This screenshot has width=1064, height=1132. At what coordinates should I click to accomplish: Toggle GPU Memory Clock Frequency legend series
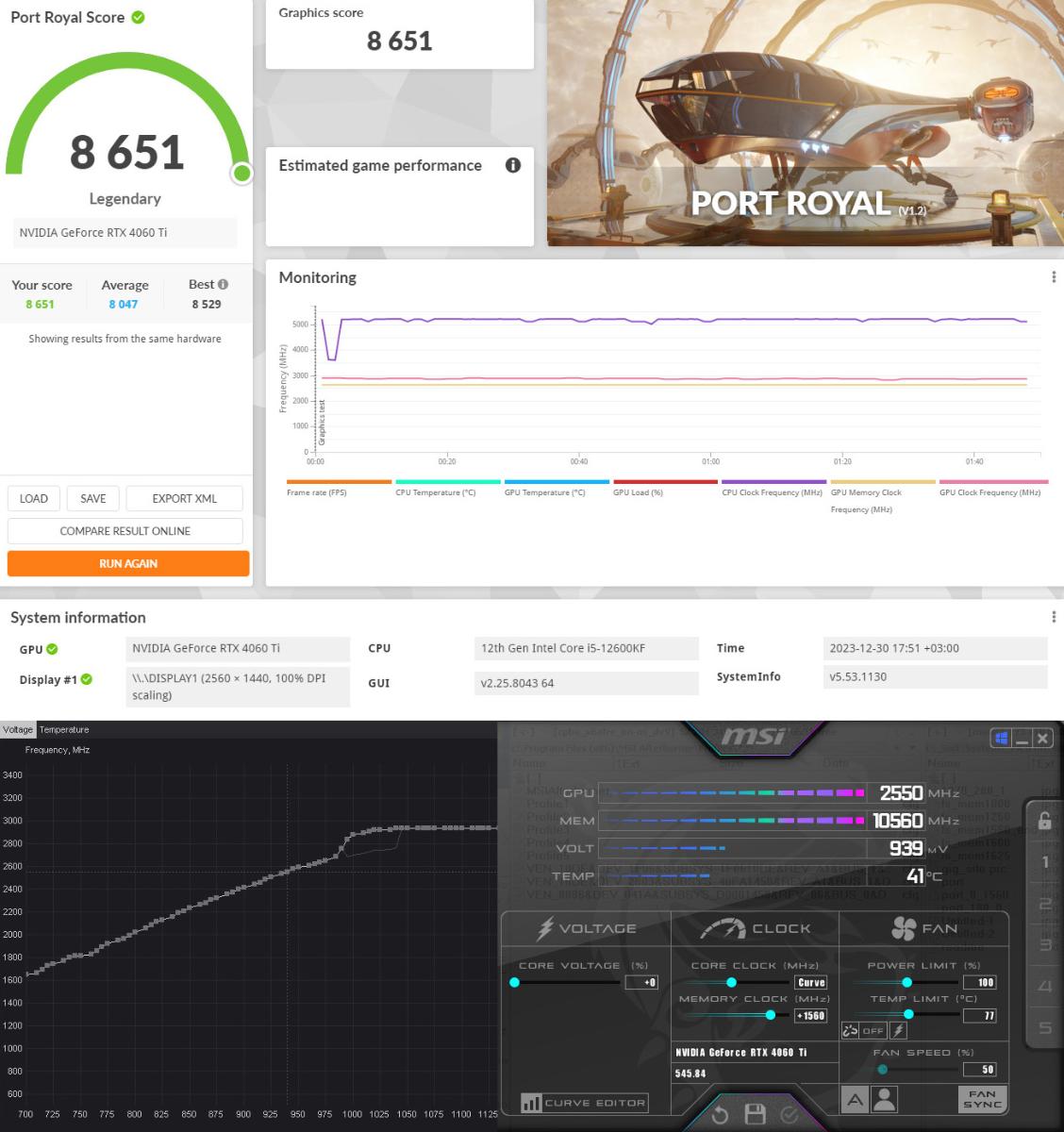tap(882, 496)
